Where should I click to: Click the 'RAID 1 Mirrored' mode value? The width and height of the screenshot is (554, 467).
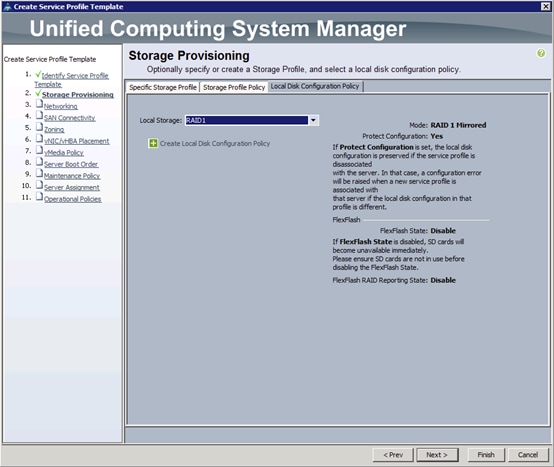click(458, 125)
